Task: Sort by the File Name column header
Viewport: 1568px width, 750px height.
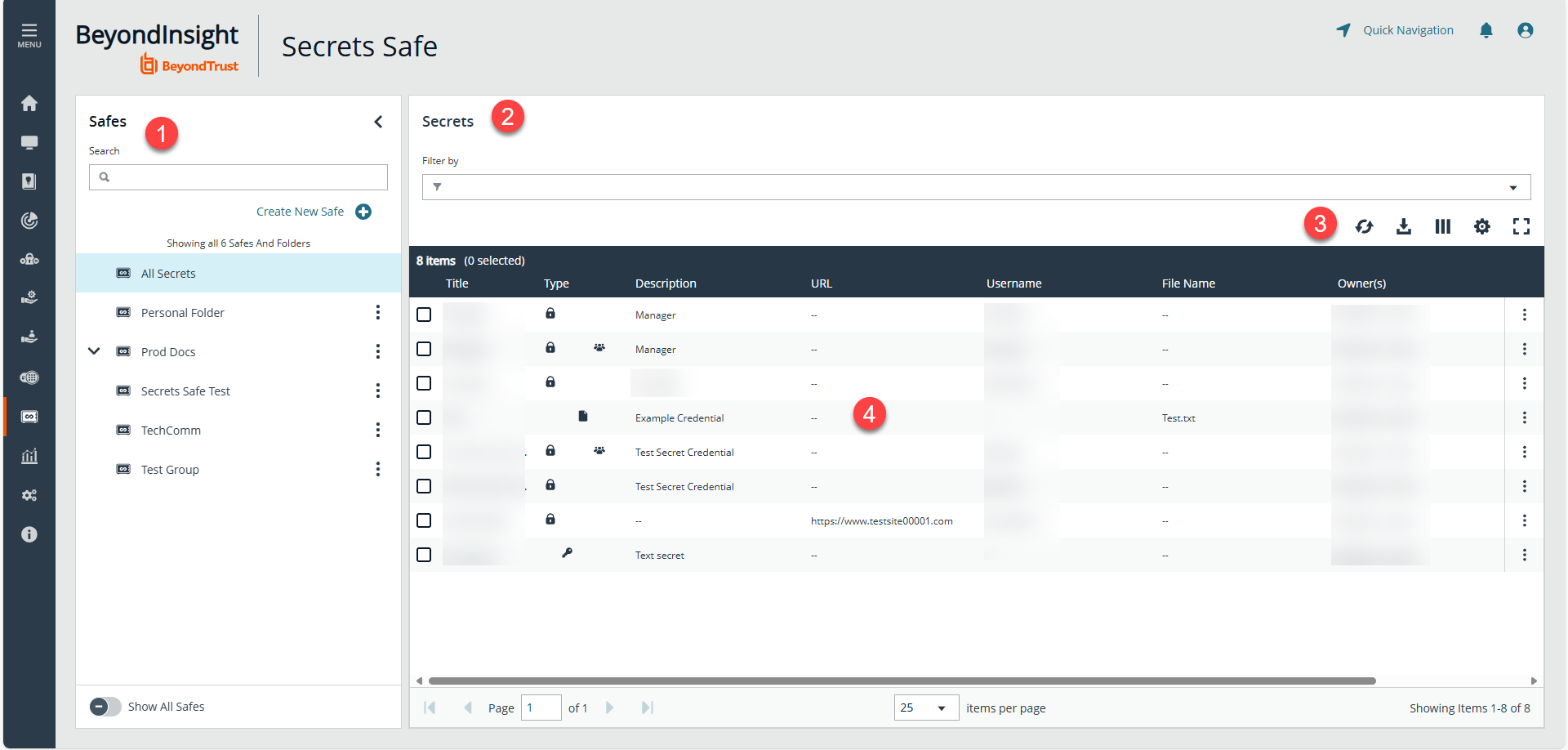Action: 1188,283
